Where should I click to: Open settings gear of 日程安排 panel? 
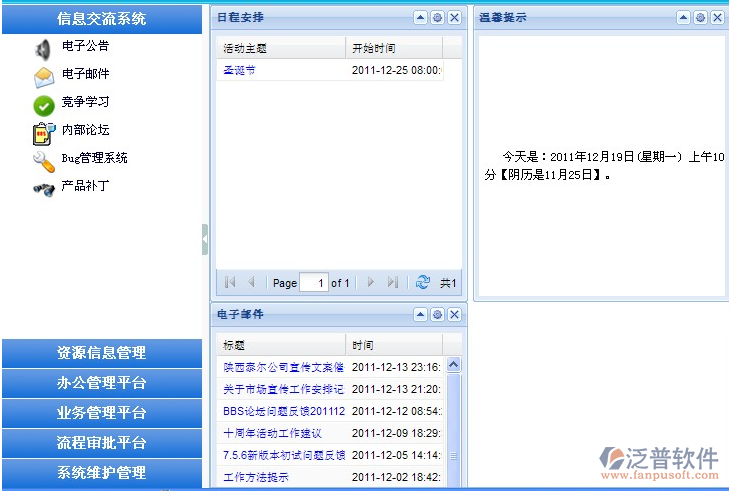(x=437, y=18)
